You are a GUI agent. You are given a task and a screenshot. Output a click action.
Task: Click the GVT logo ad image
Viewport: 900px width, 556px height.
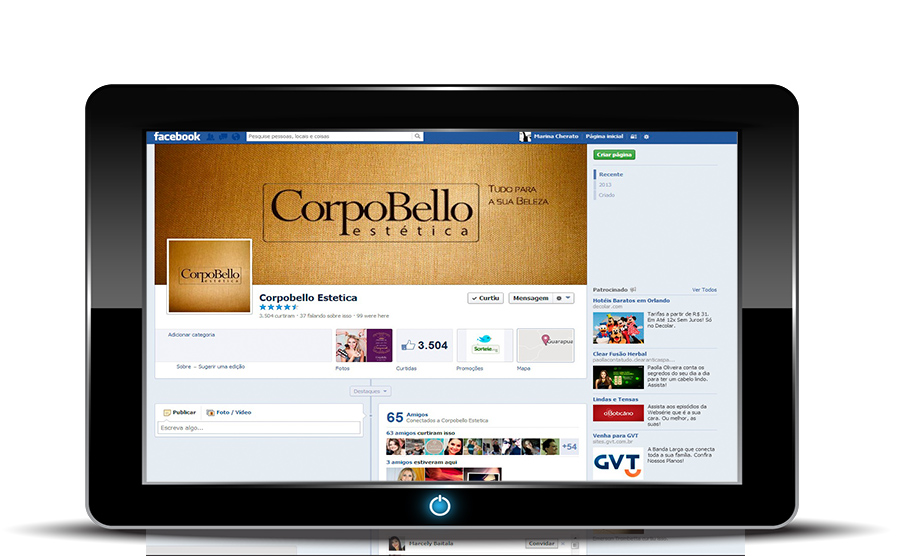[x=618, y=463]
